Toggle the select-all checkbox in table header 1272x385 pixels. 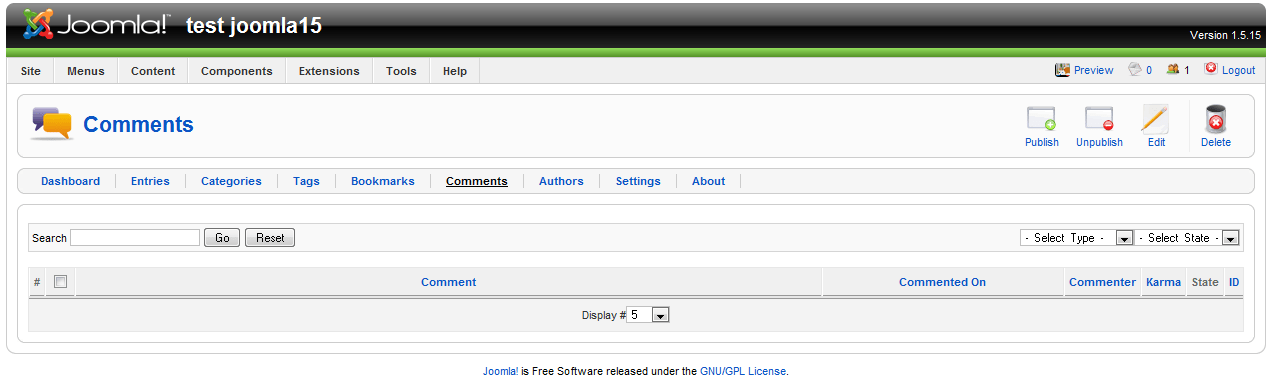pyautogui.click(x=60, y=282)
